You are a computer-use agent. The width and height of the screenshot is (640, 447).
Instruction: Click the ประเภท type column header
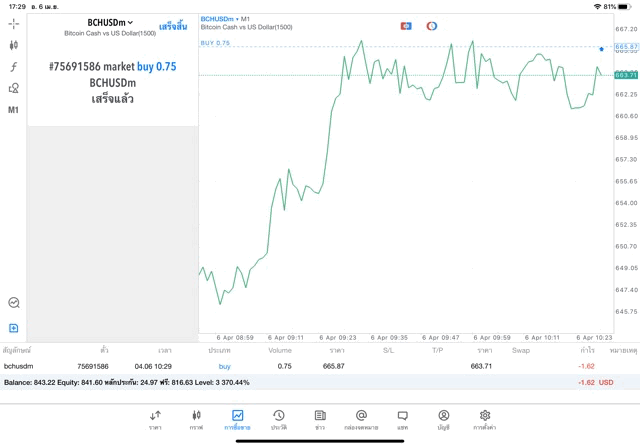click(219, 350)
